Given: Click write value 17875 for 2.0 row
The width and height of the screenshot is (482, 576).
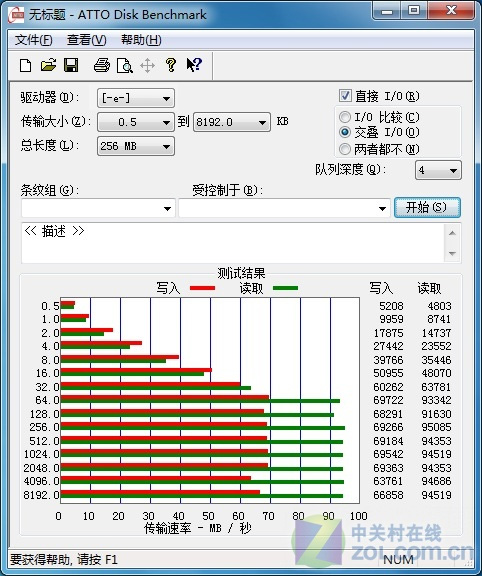Looking at the screenshot, I should point(388,333).
